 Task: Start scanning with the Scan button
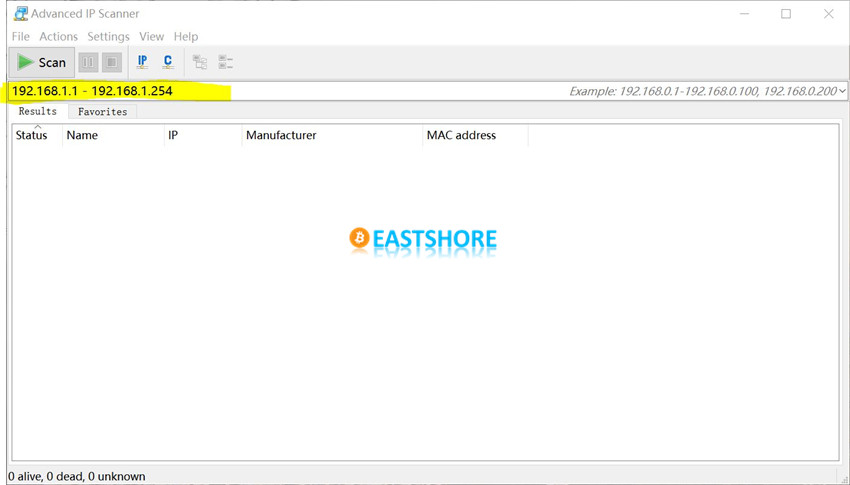click(x=42, y=62)
